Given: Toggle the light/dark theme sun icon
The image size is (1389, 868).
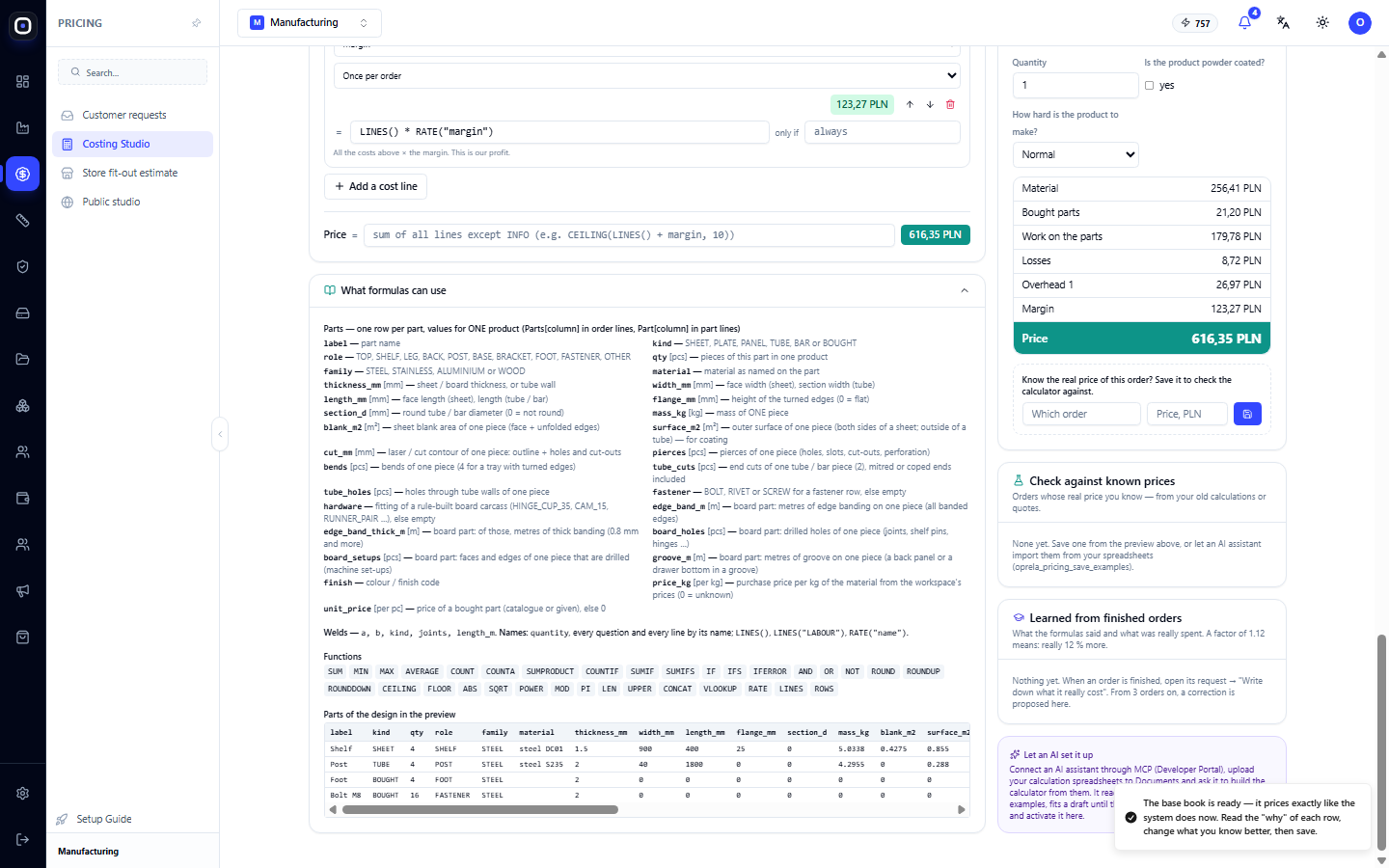Looking at the screenshot, I should pyautogui.click(x=1322, y=23).
